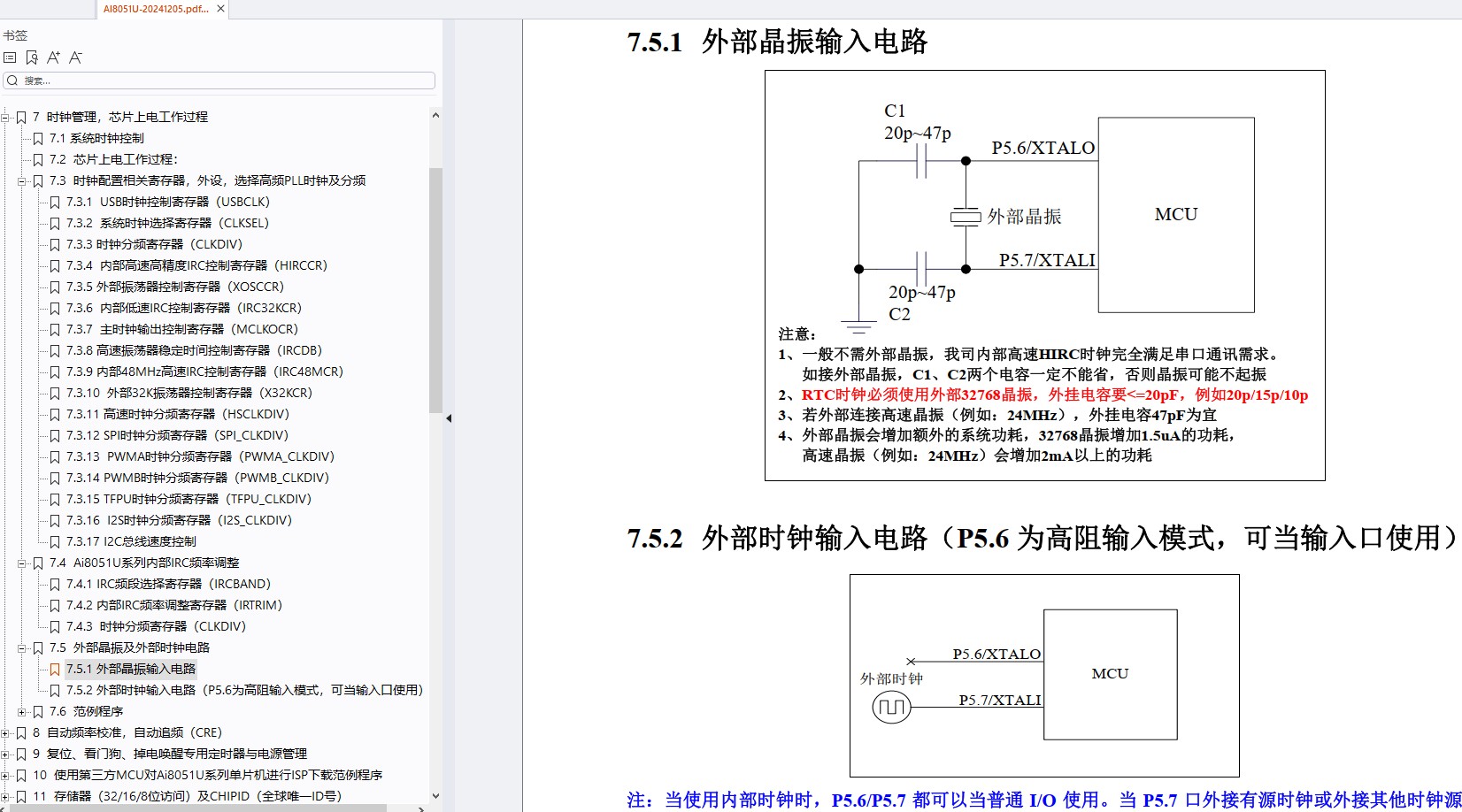The width and height of the screenshot is (1462, 812).
Task: Open bookmark 7.4.2 内部IRC频率调整寄存器
Action: point(174,605)
